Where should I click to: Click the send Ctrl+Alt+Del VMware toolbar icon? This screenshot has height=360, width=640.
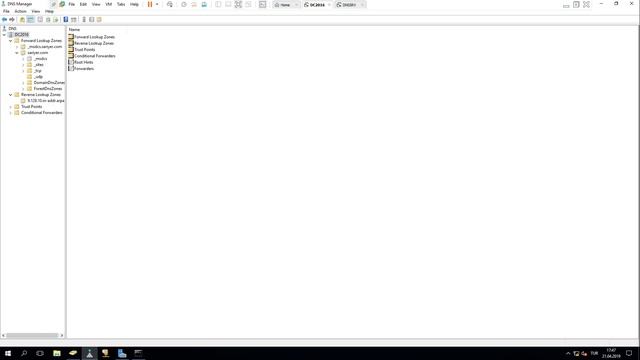[x=170, y=4]
